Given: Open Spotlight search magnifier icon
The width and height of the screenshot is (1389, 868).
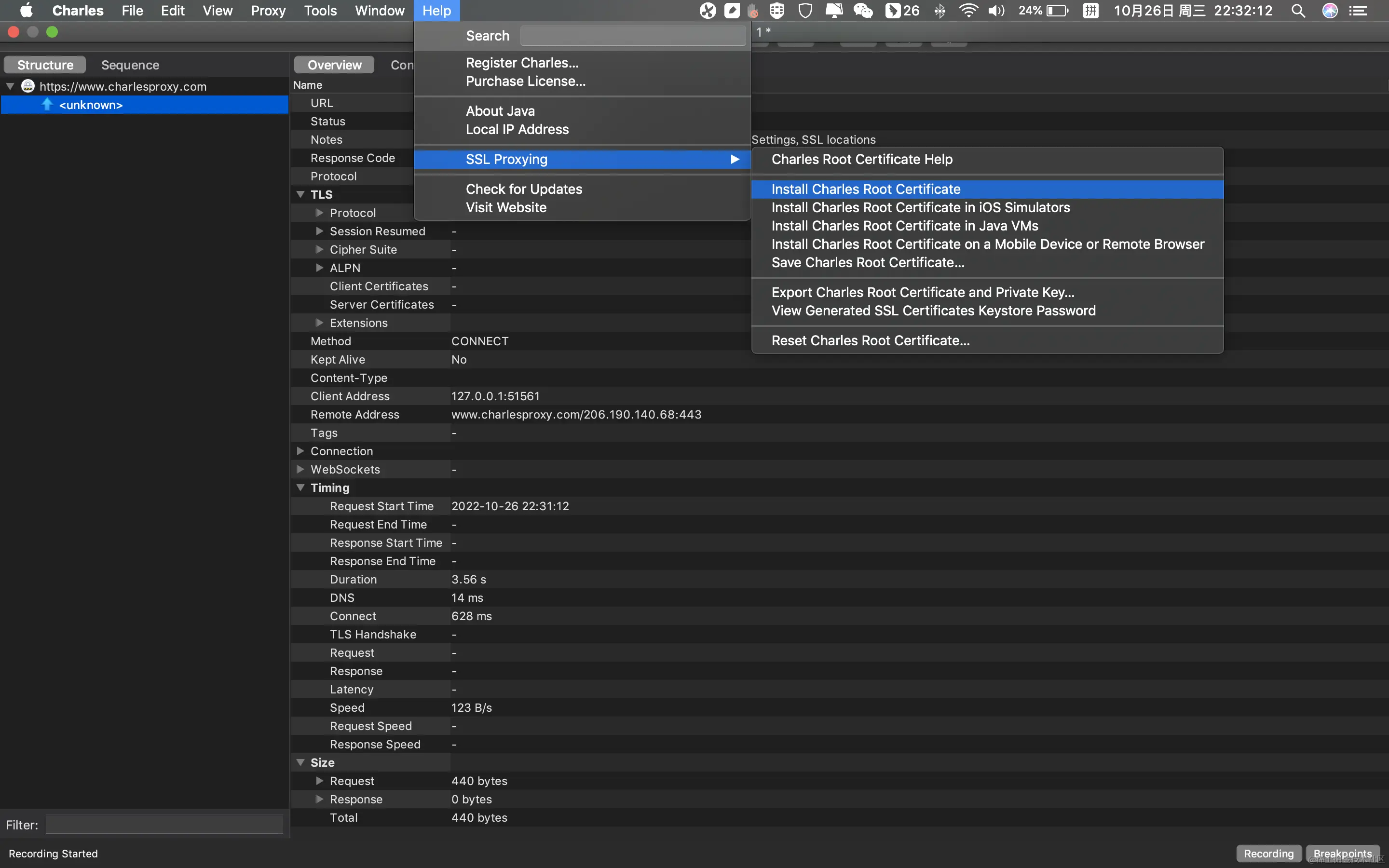Looking at the screenshot, I should (x=1298, y=10).
